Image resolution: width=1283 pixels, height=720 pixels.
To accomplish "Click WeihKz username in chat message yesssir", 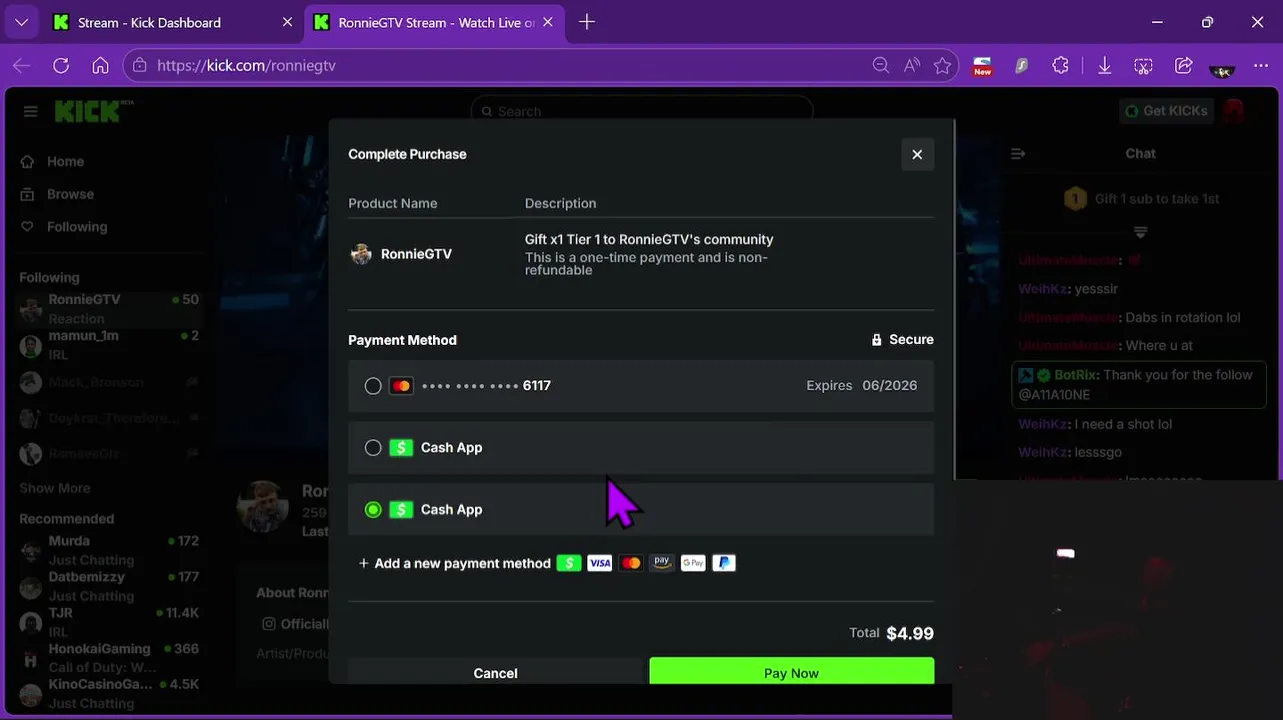I will tap(1043, 288).
